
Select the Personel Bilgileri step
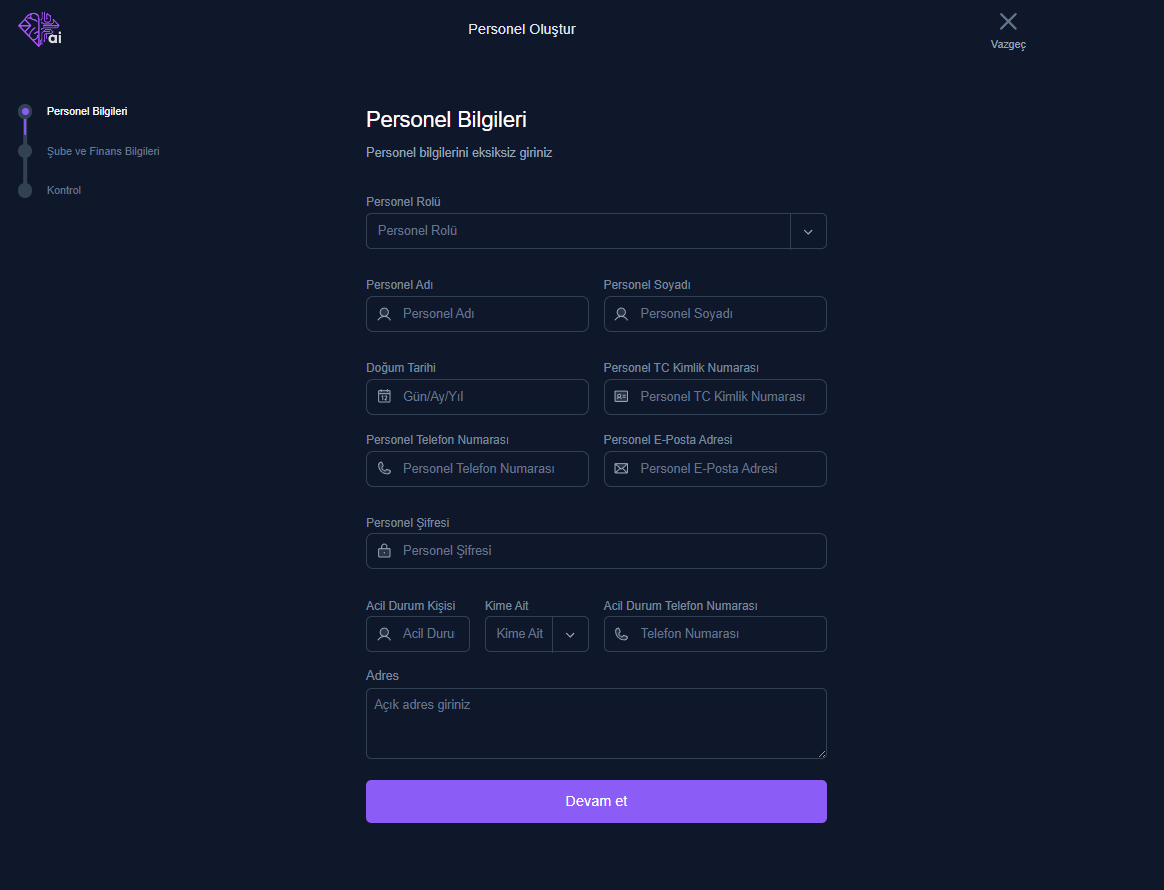click(87, 111)
